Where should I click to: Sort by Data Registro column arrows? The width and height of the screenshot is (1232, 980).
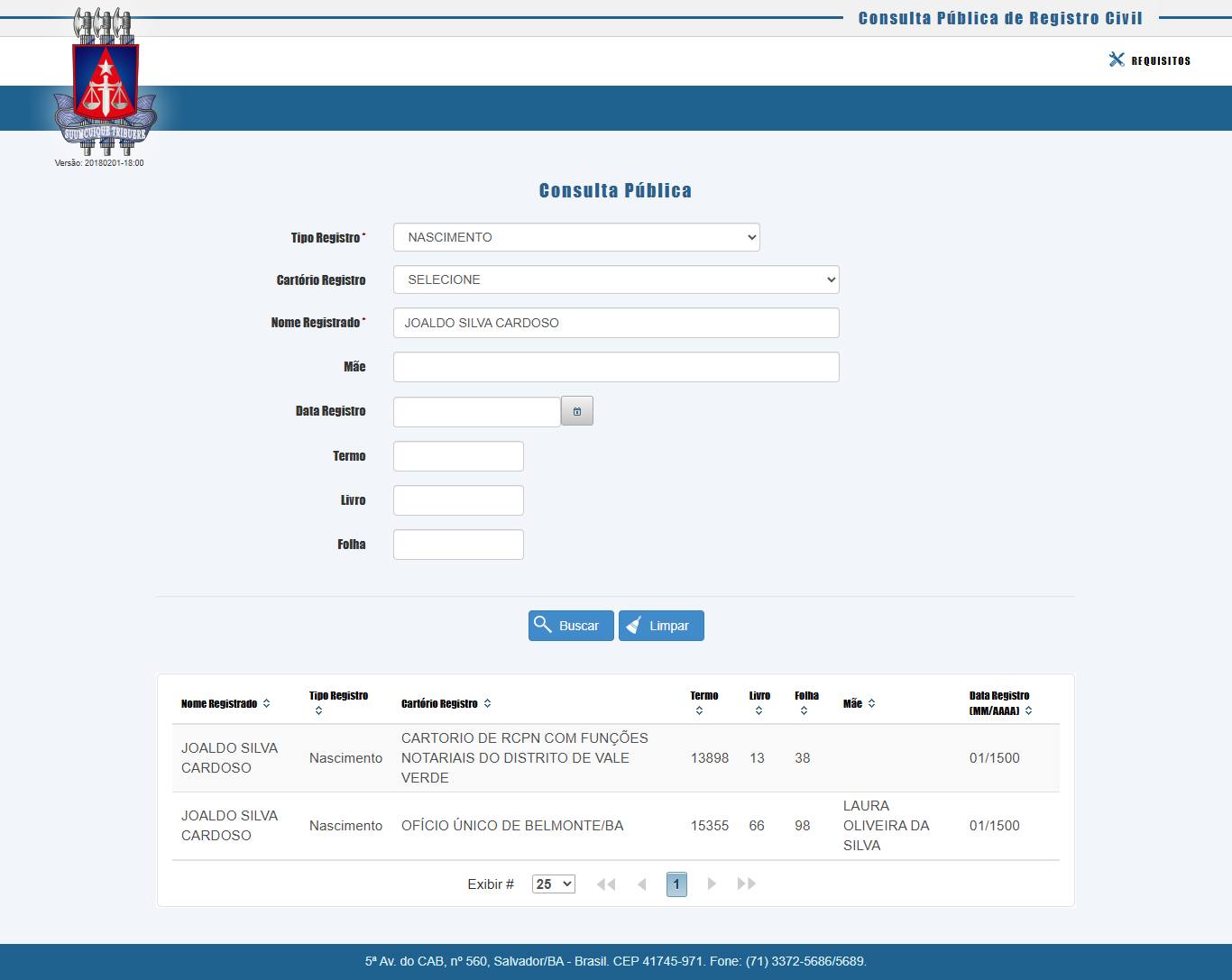(1028, 710)
